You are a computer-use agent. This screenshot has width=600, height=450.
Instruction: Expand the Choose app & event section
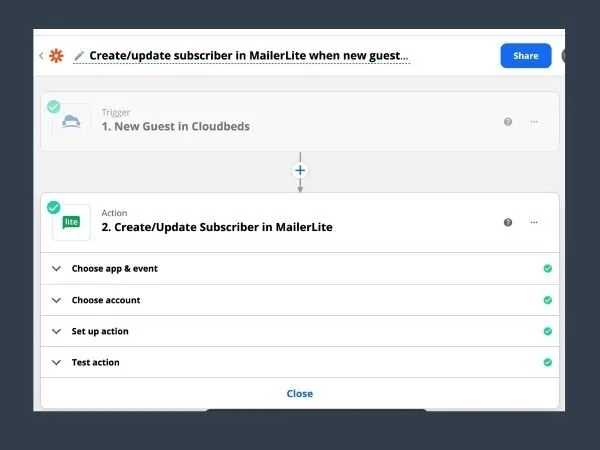click(x=114, y=269)
